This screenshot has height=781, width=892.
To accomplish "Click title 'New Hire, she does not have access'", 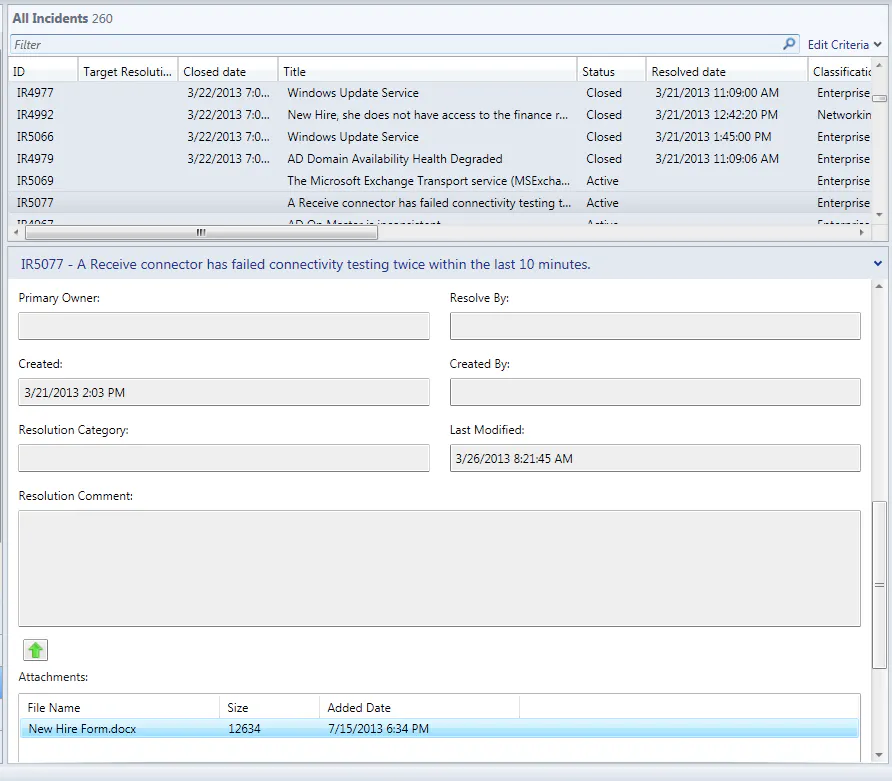I will [428, 115].
